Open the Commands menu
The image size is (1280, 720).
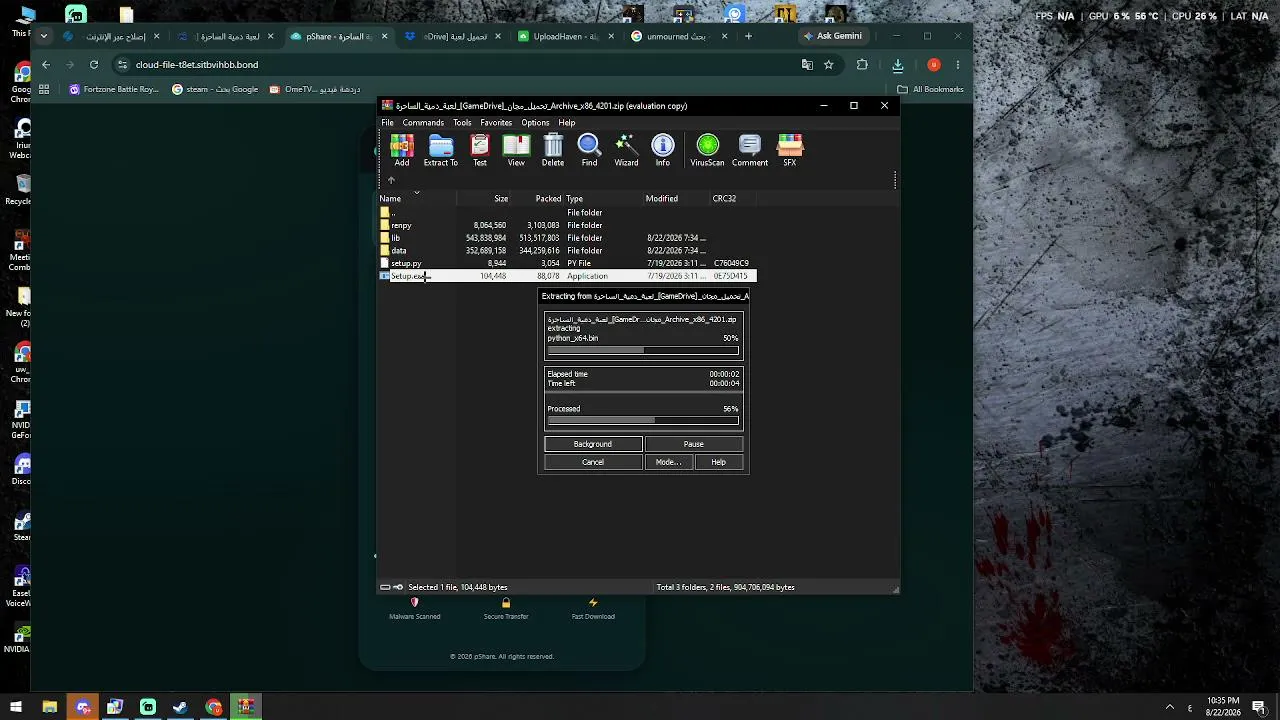[x=423, y=123]
